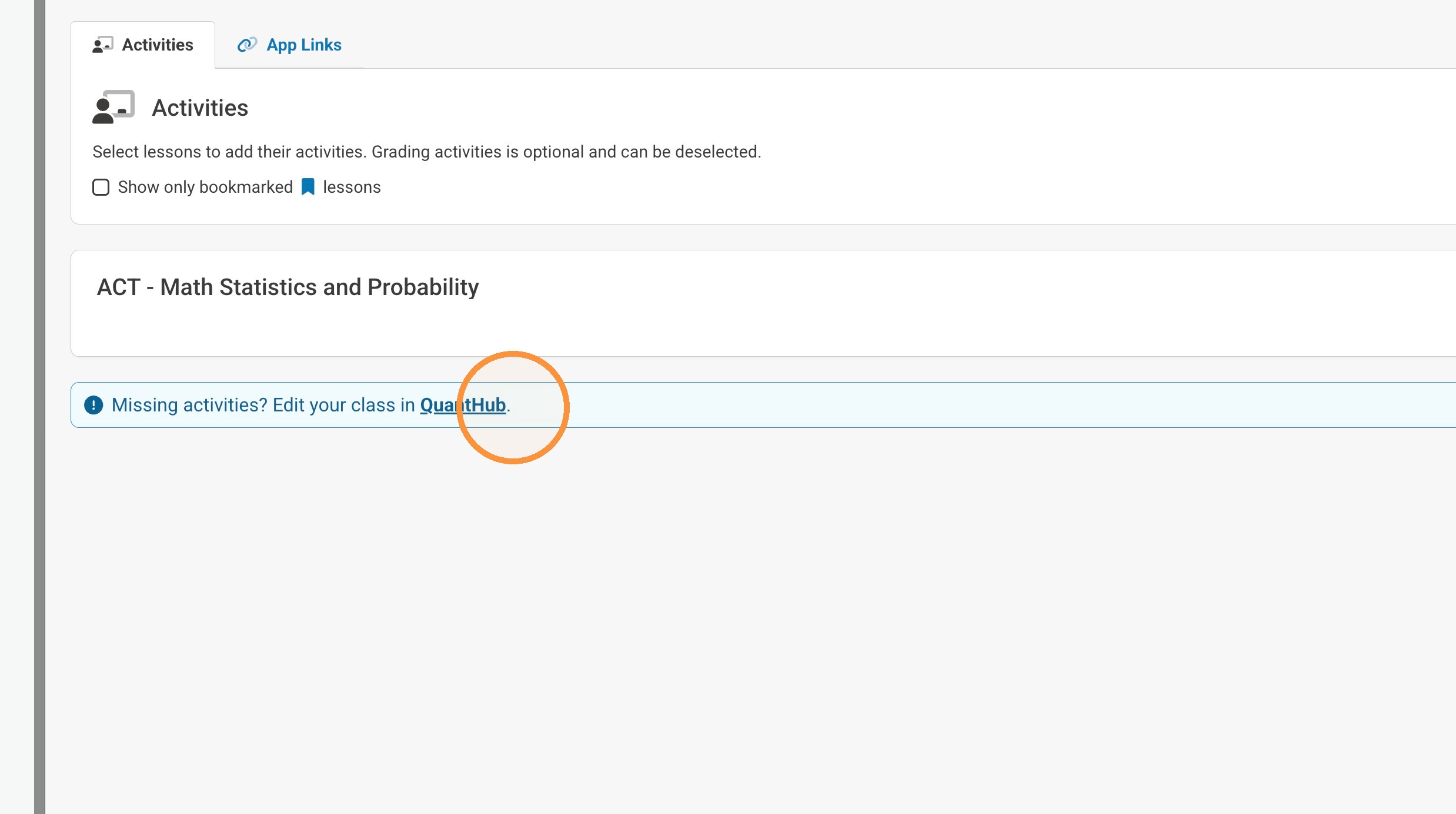The width and height of the screenshot is (1456, 814).
Task: Click the 'Grading activities is optional' sentence
Action: pos(566,152)
